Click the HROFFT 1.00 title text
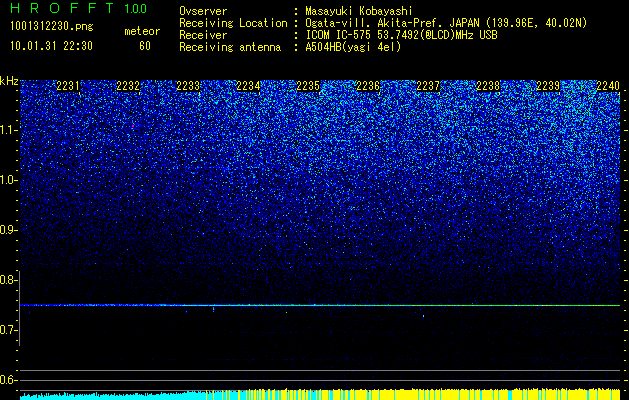629x400 pixels. click(x=79, y=8)
